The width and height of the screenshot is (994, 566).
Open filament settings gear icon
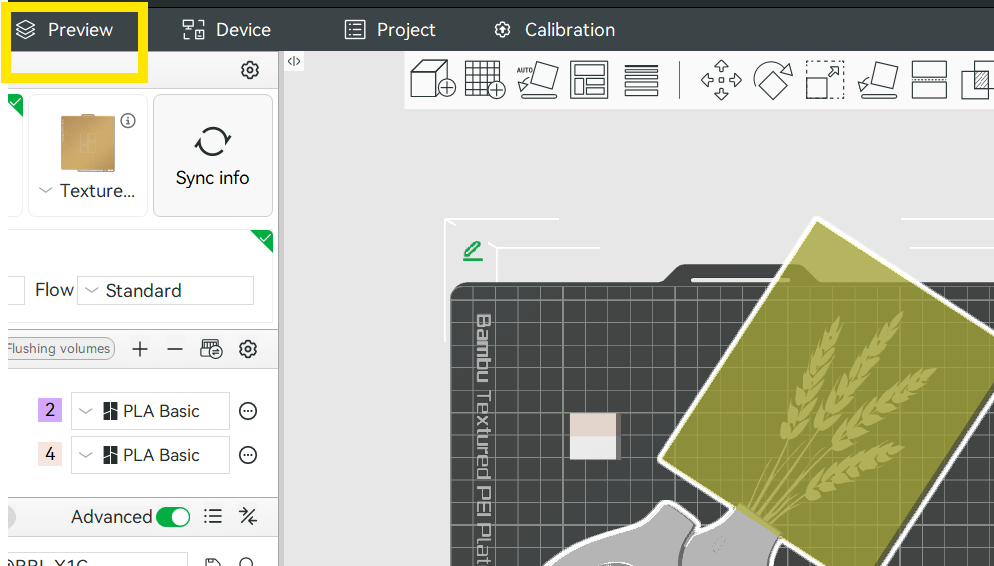click(248, 349)
